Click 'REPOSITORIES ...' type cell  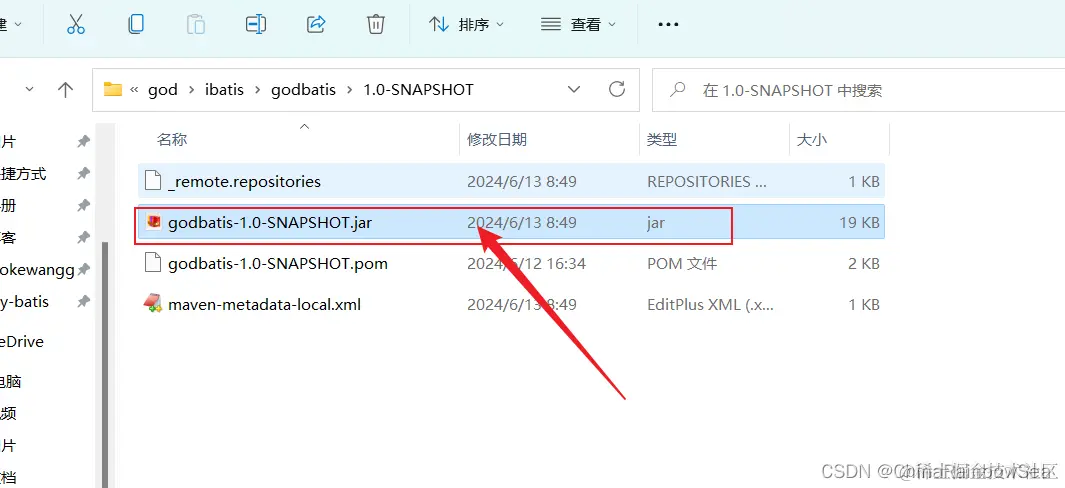point(705,181)
